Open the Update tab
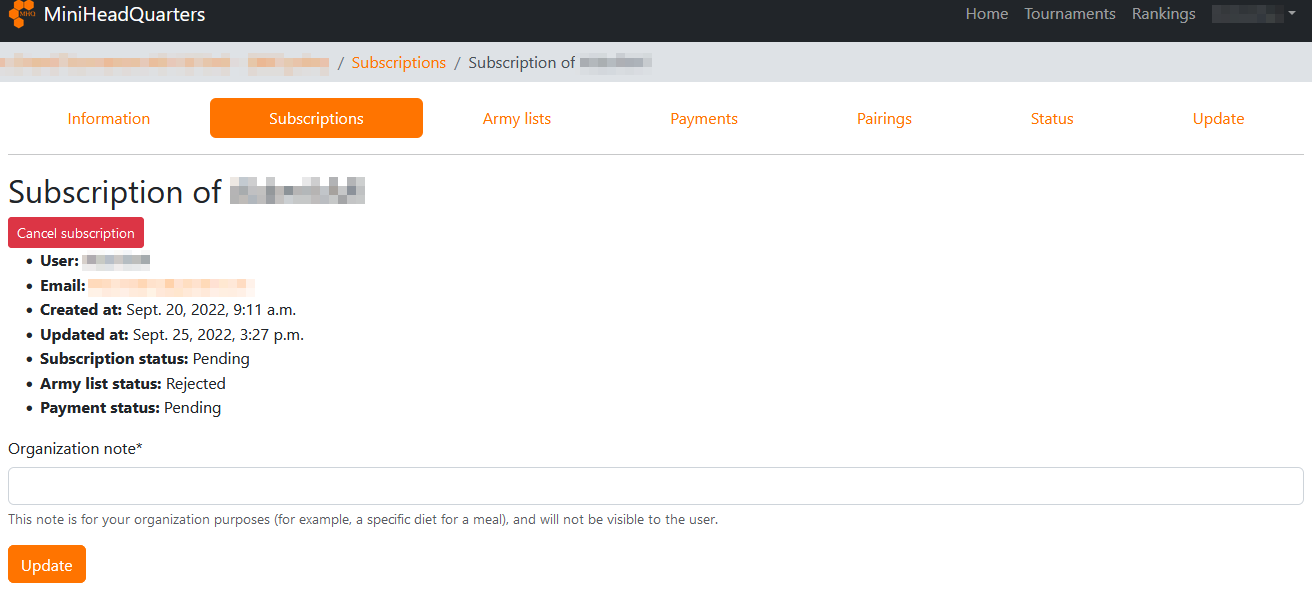 coord(1218,119)
